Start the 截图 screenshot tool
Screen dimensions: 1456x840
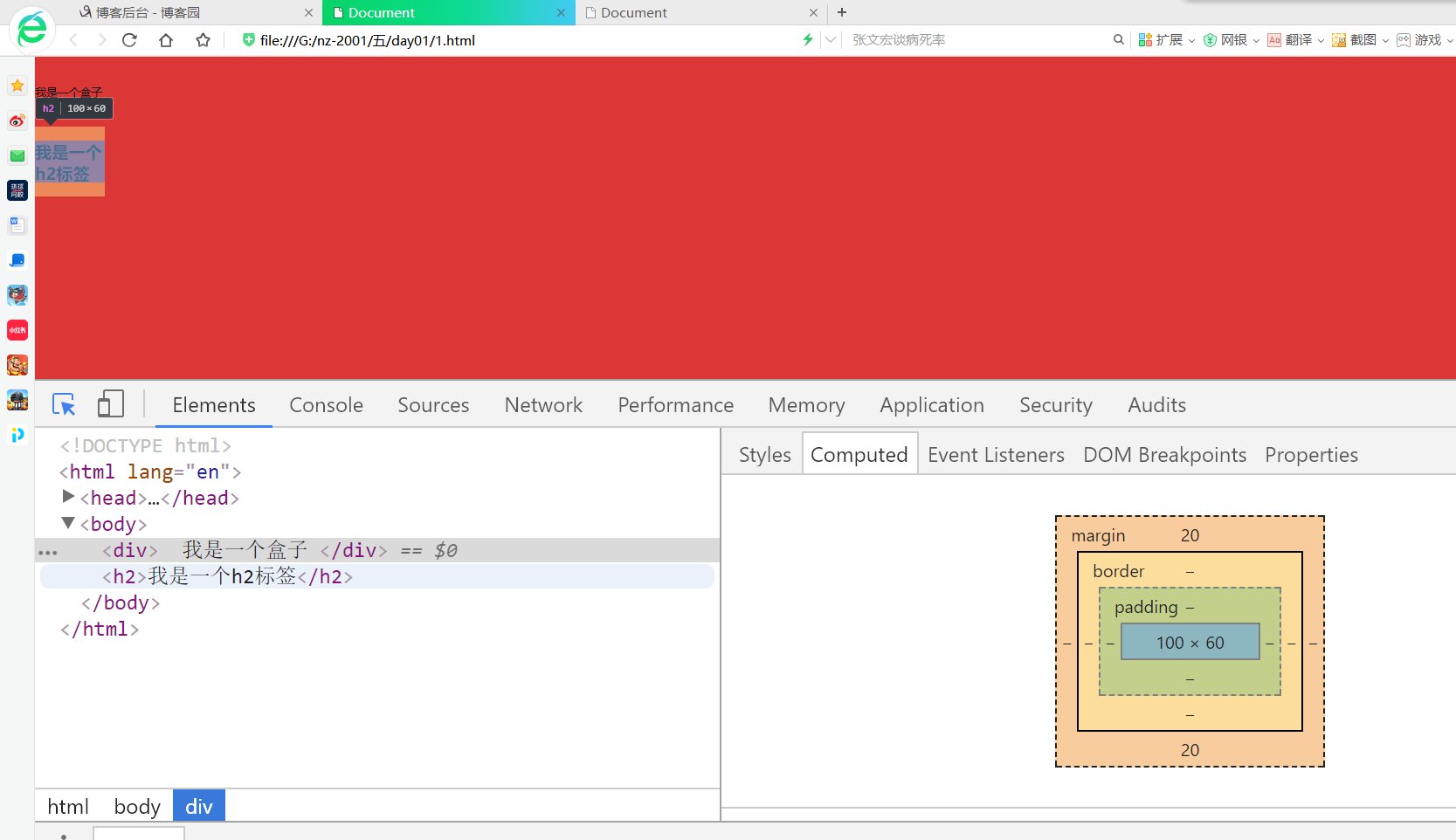click(x=1355, y=40)
